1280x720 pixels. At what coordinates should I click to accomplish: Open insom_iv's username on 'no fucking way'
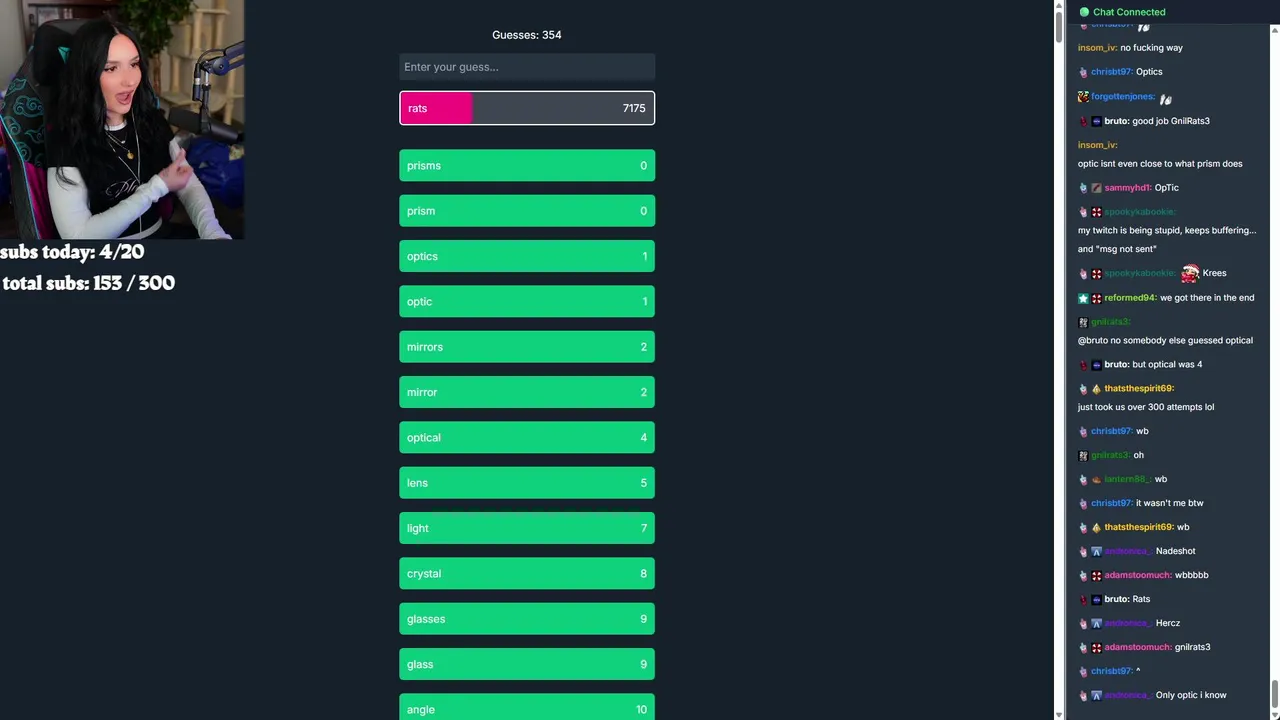[x=1097, y=48]
